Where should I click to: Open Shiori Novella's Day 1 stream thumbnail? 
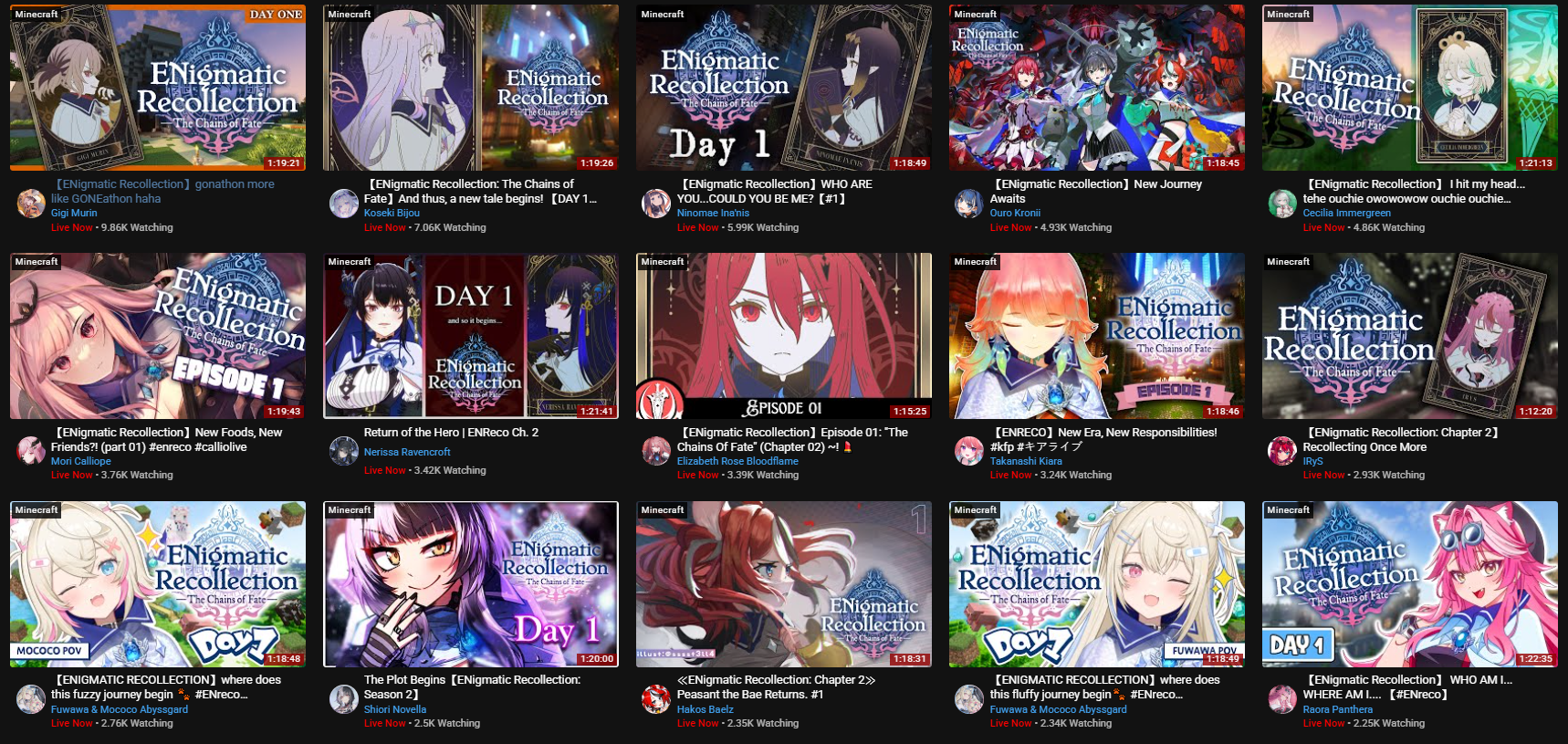(471, 584)
